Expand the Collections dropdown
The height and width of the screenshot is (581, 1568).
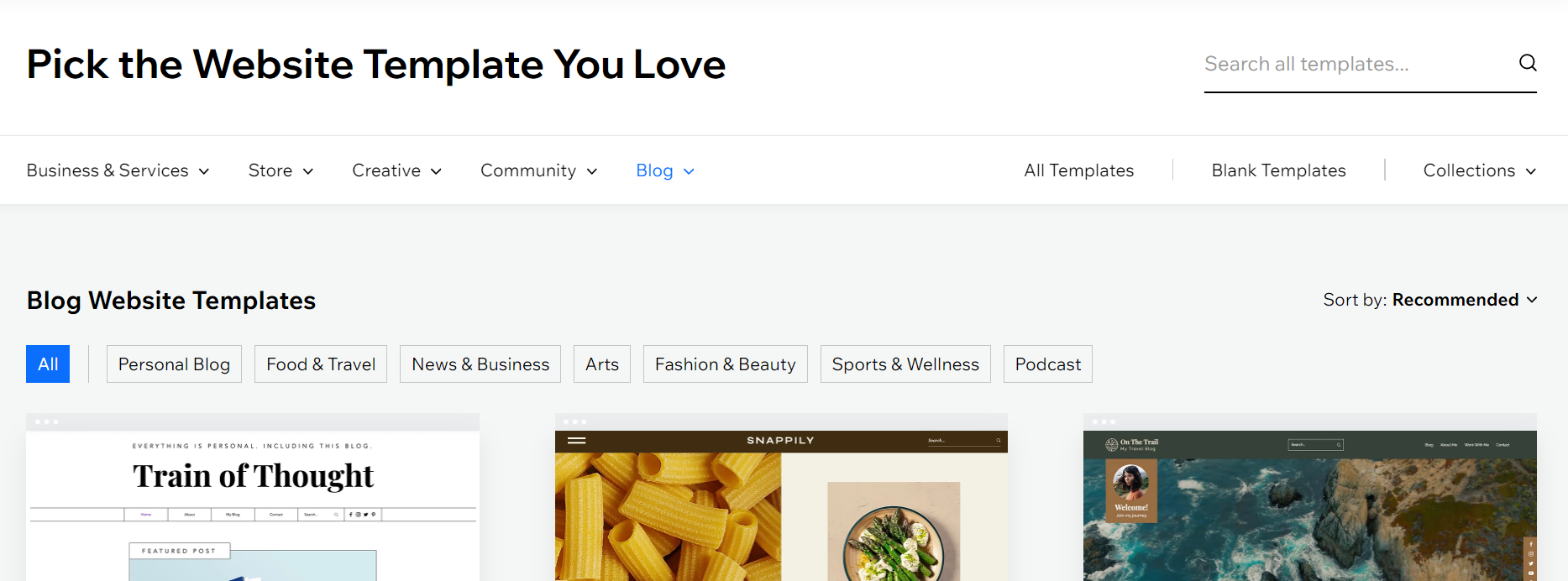(x=1480, y=170)
